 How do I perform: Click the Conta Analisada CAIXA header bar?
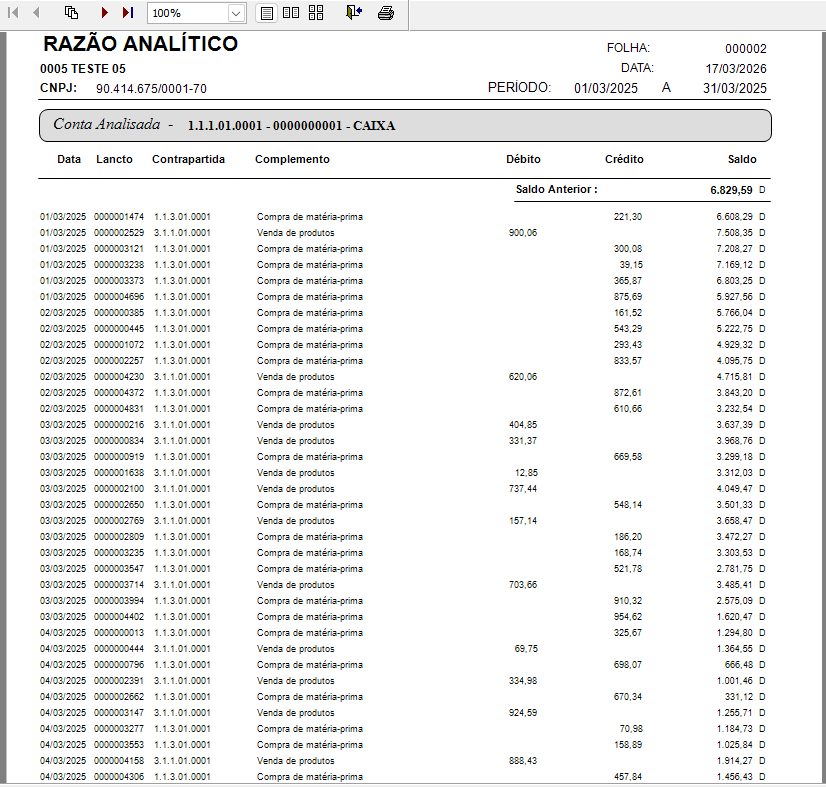(x=405, y=126)
